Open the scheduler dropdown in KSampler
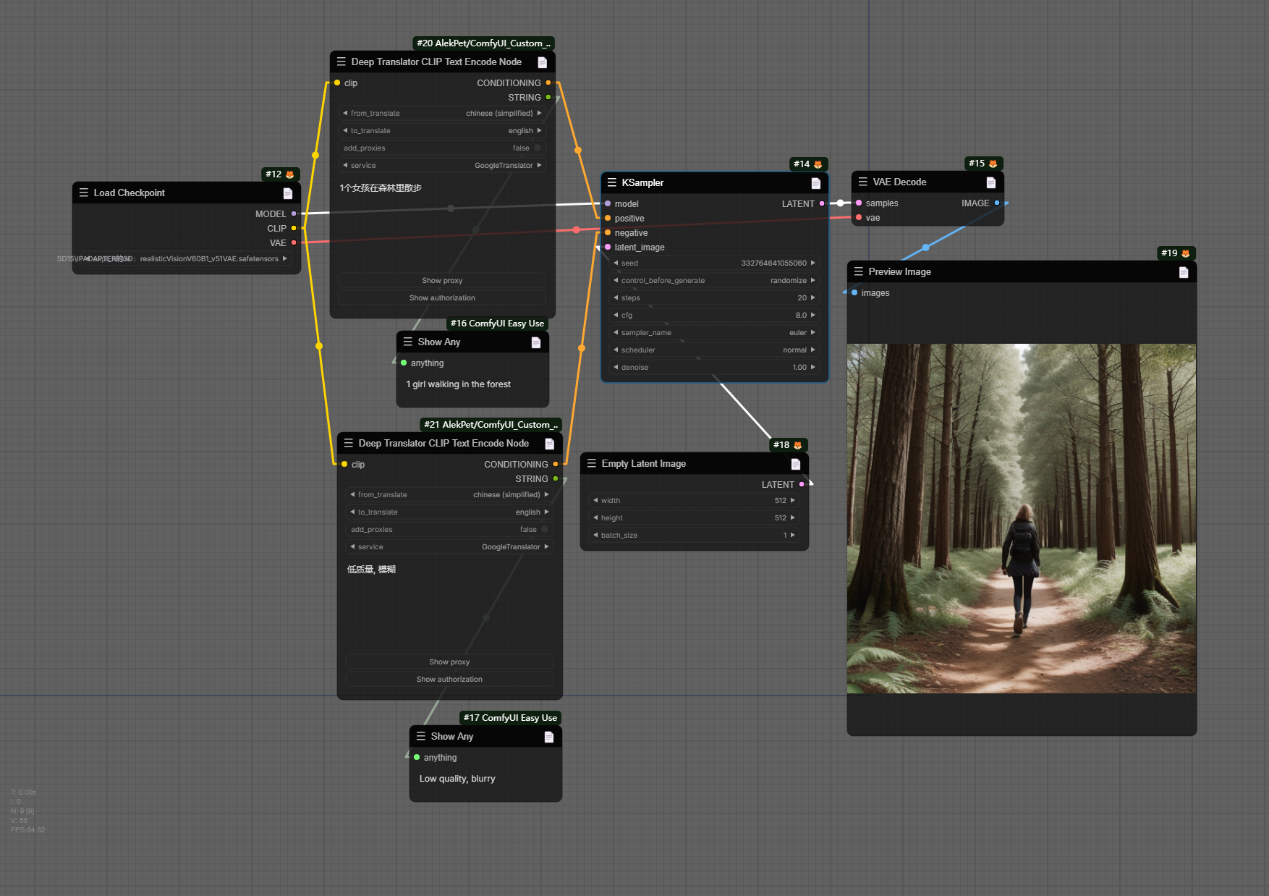Image resolution: width=1269 pixels, height=896 pixels. click(714, 350)
